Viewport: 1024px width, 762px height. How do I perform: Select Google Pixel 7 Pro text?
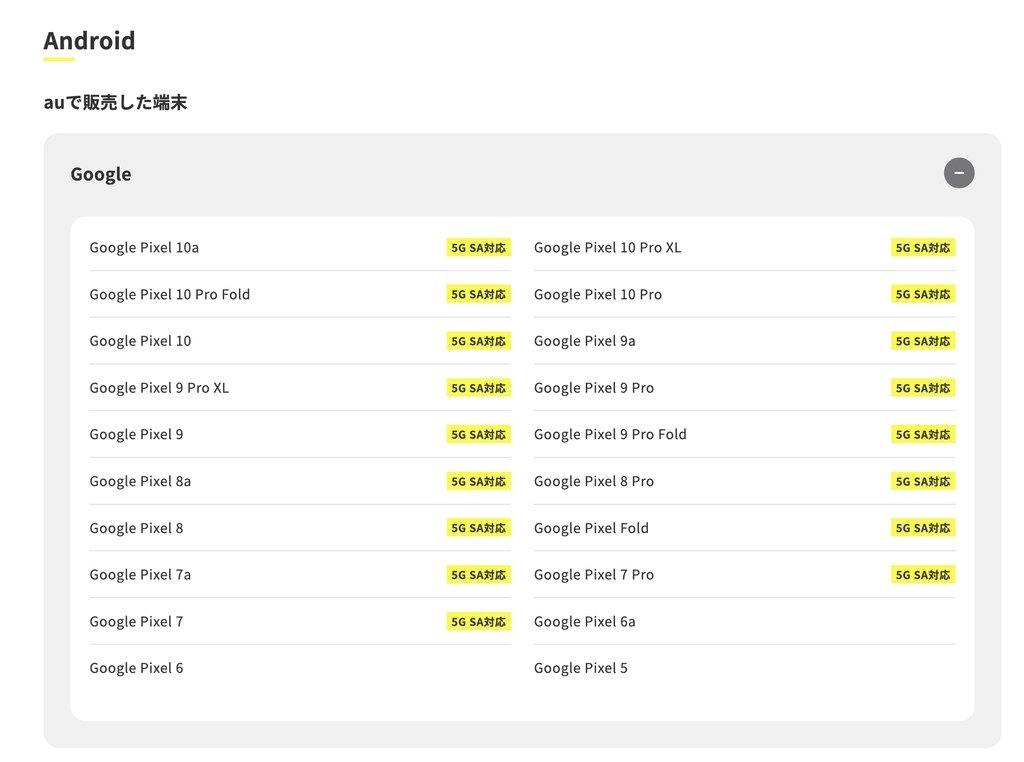(x=594, y=575)
